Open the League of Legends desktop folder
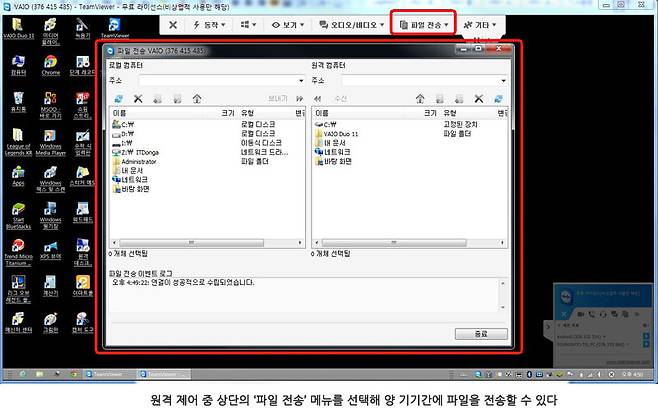The image size is (658, 417). 18,142
